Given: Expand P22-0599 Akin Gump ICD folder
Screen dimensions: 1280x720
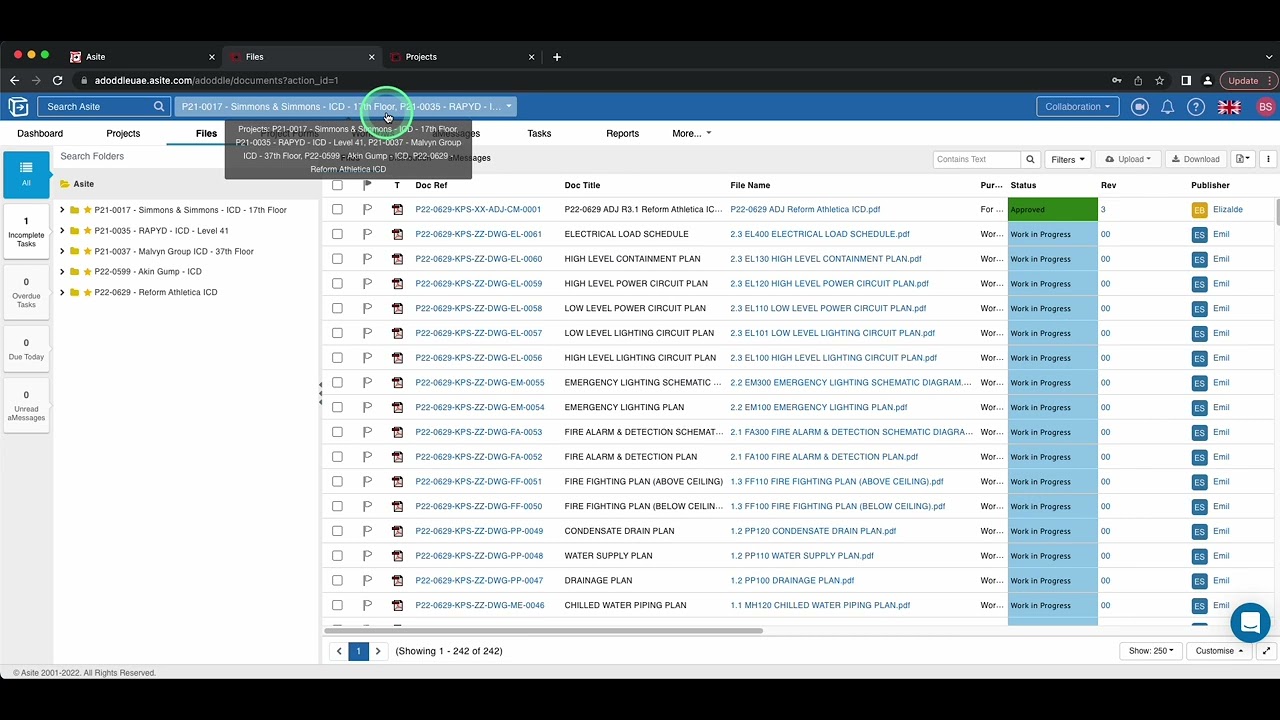Looking at the screenshot, I should coord(62,272).
